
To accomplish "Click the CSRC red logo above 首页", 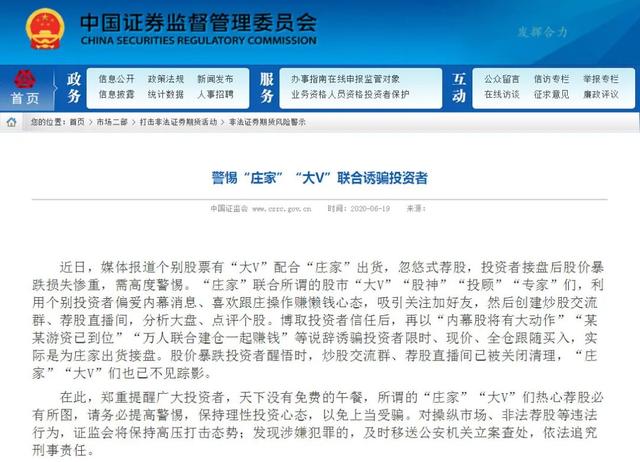I will coord(25,79).
